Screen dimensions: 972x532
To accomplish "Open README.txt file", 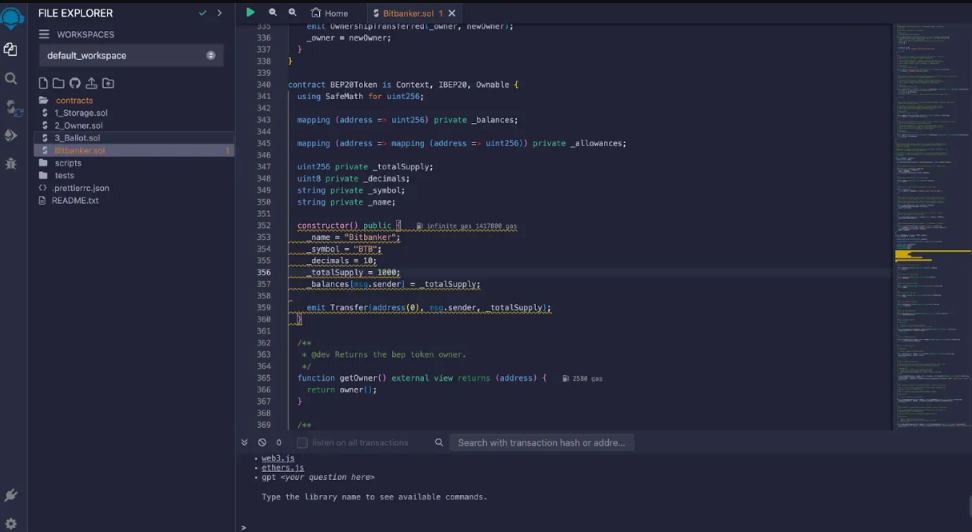I will pos(75,200).
